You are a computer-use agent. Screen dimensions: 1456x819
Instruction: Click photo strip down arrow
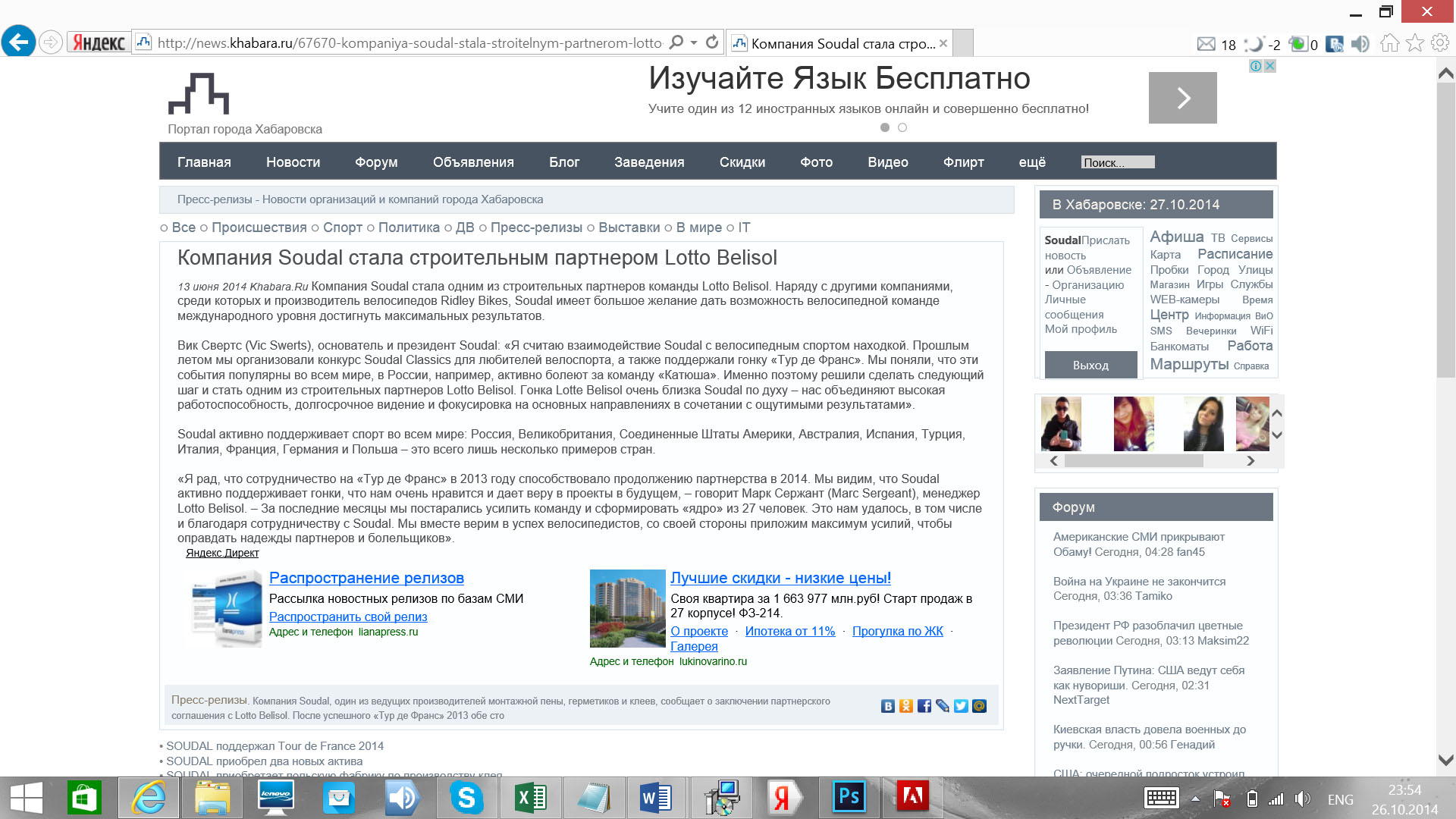click(x=1277, y=435)
